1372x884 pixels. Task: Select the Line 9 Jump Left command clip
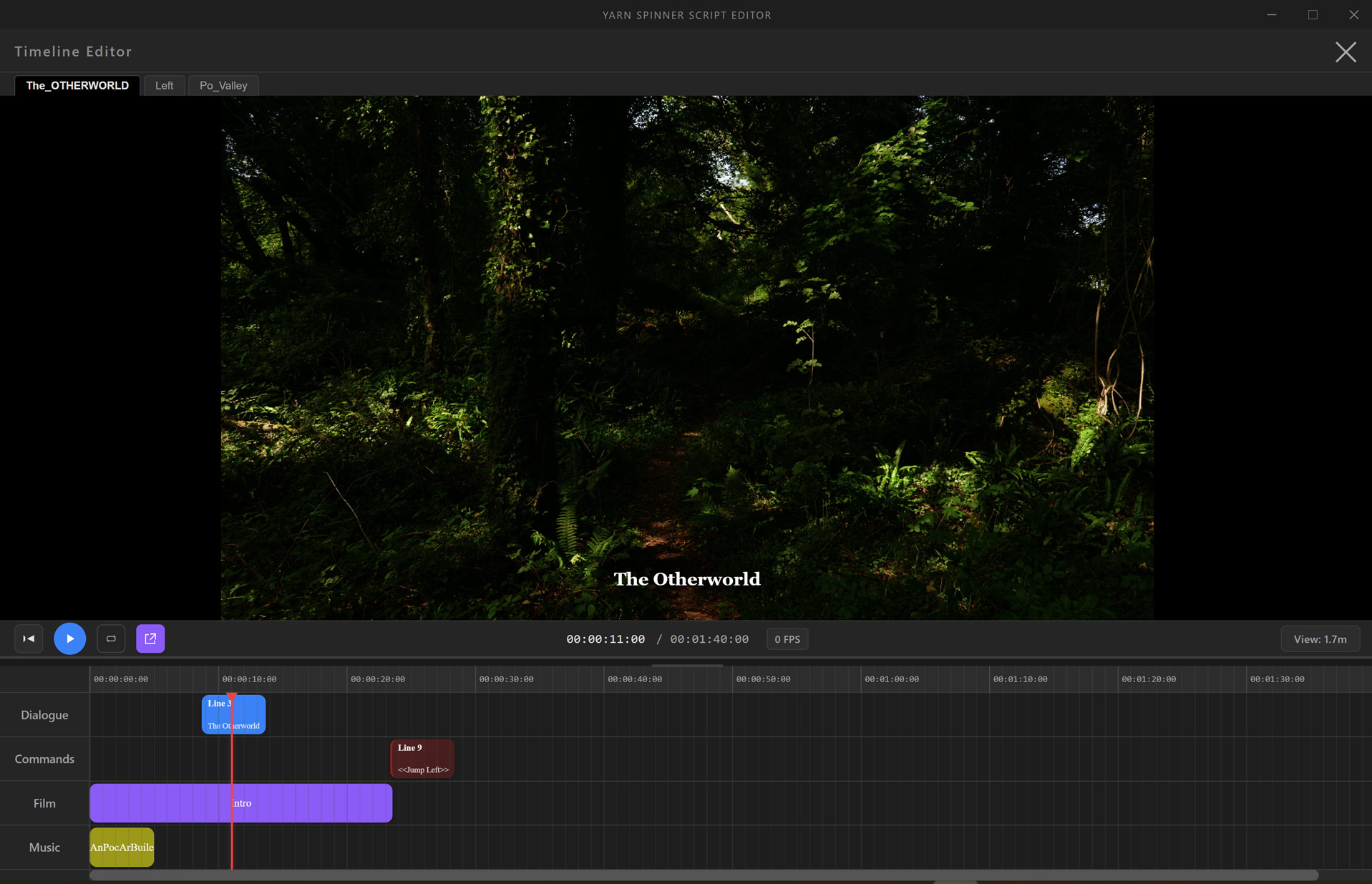422,759
